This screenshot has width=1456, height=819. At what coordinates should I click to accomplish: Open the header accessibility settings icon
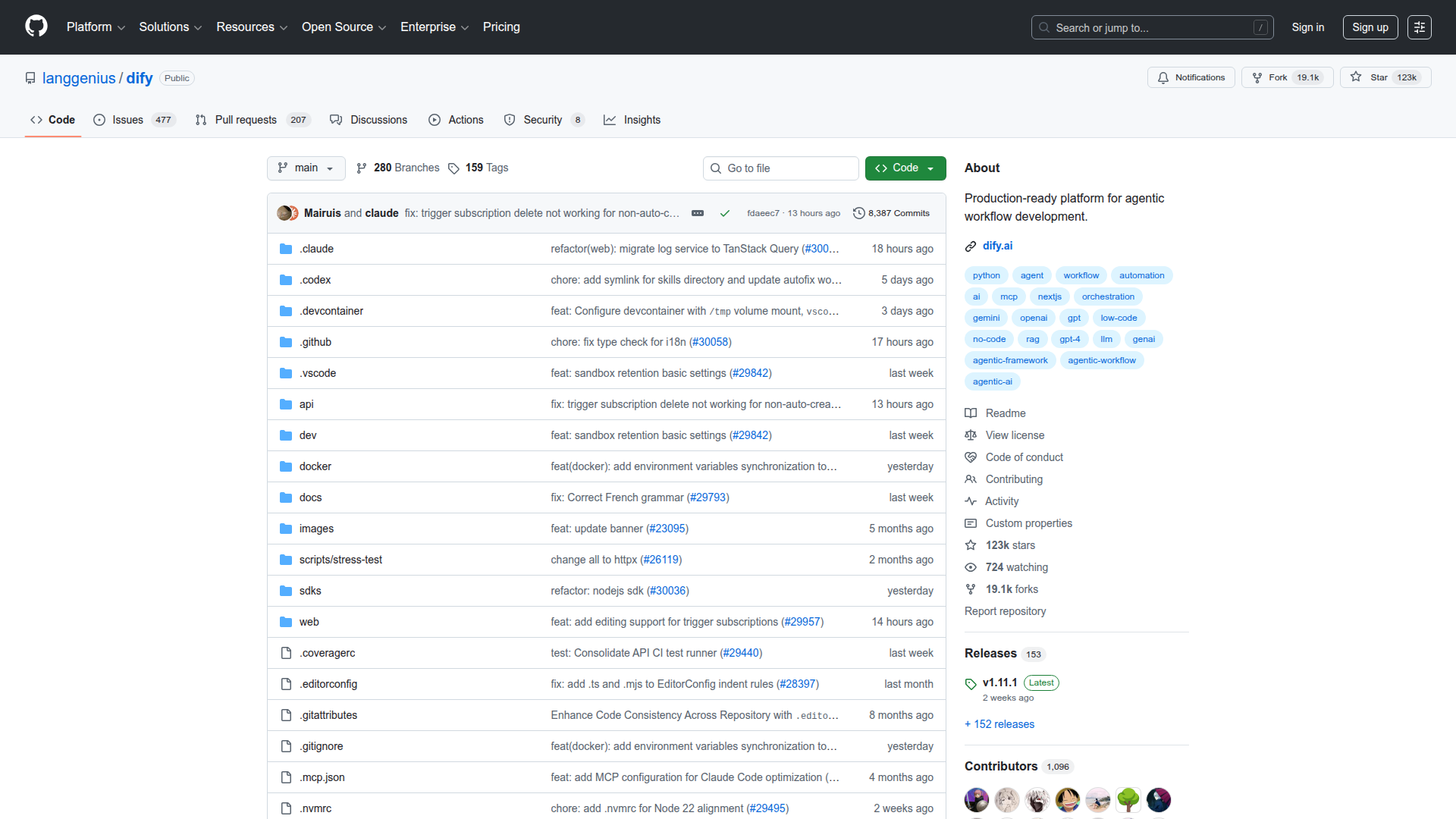click(x=1419, y=27)
